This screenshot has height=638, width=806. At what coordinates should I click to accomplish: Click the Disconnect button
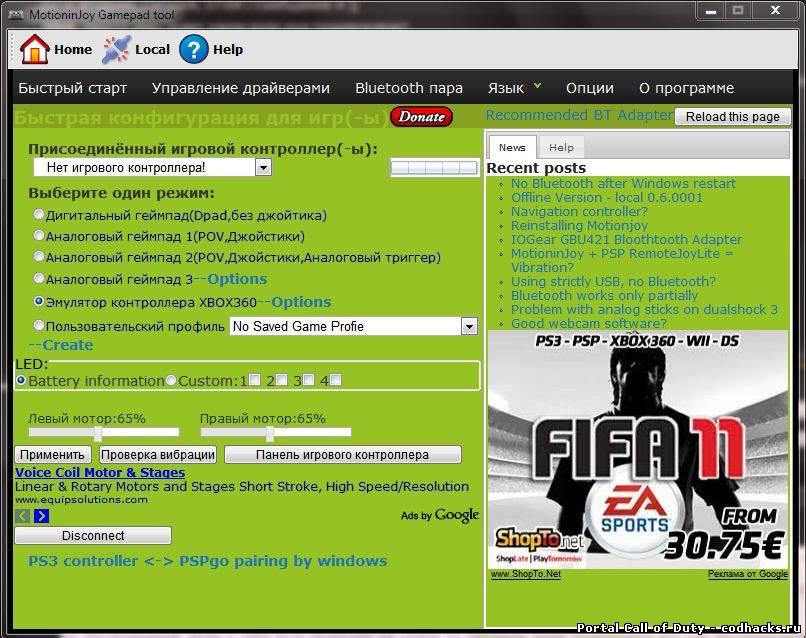tap(93, 535)
